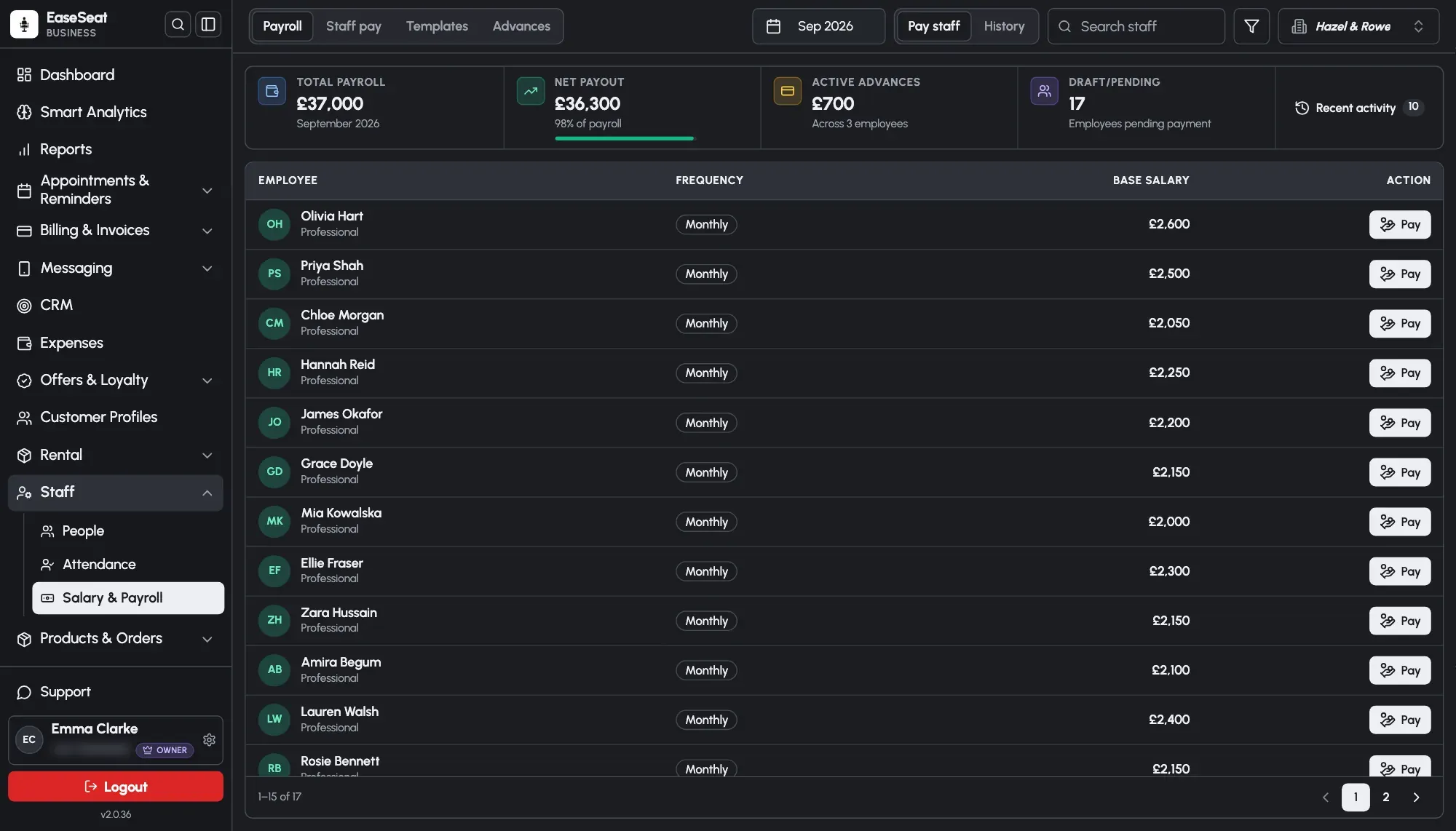Click Pay for Hannah Reid
Screen dimensions: 1456x831
(1399, 373)
